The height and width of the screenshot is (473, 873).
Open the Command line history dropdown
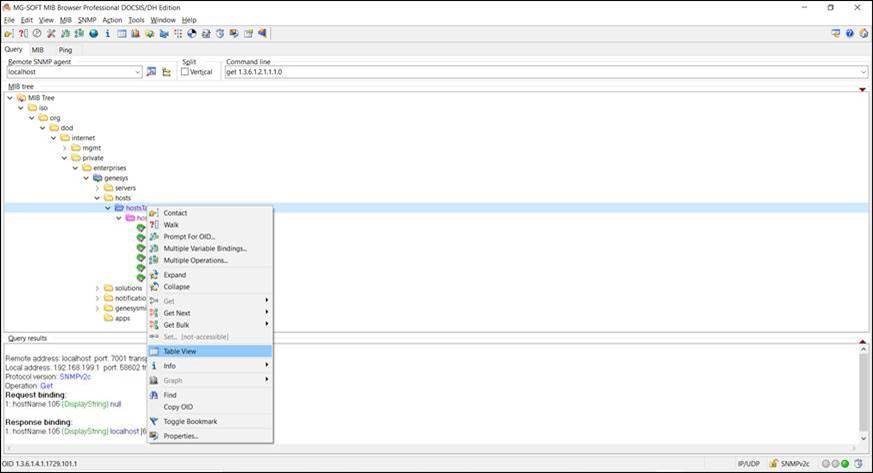click(862, 72)
